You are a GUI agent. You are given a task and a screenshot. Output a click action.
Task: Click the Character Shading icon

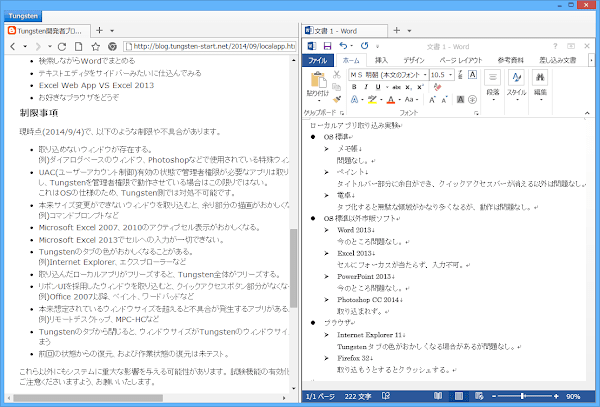460,100
